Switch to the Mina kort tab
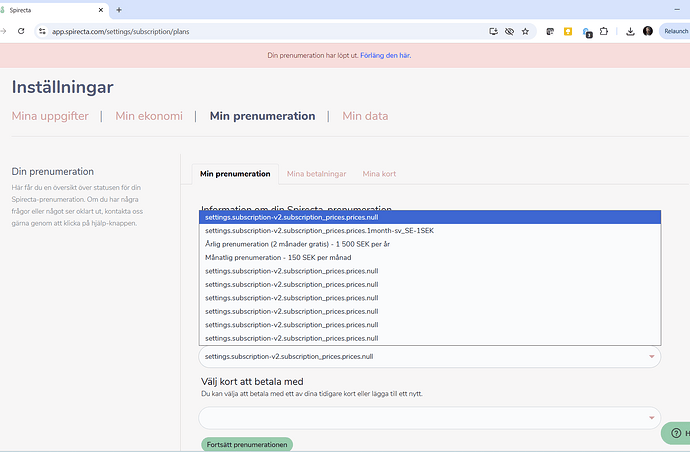Viewport: 690px width, 452px height. point(379,174)
